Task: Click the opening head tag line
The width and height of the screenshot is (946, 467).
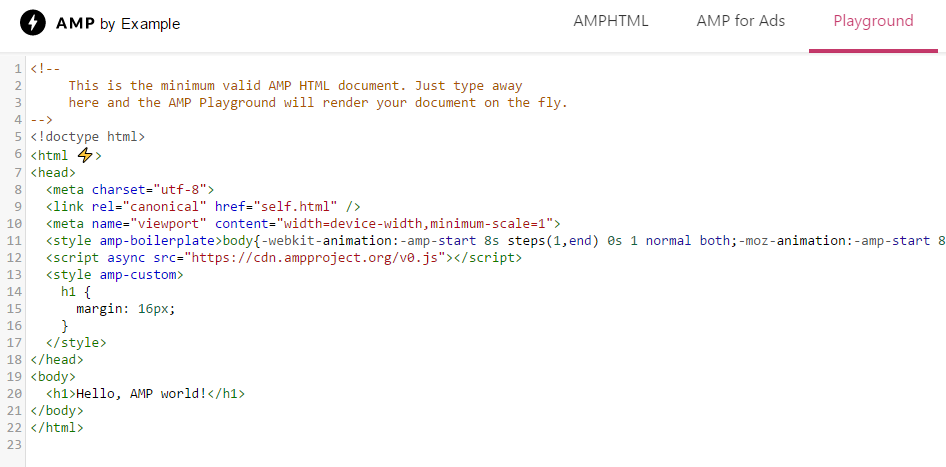Action: [x=53, y=172]
